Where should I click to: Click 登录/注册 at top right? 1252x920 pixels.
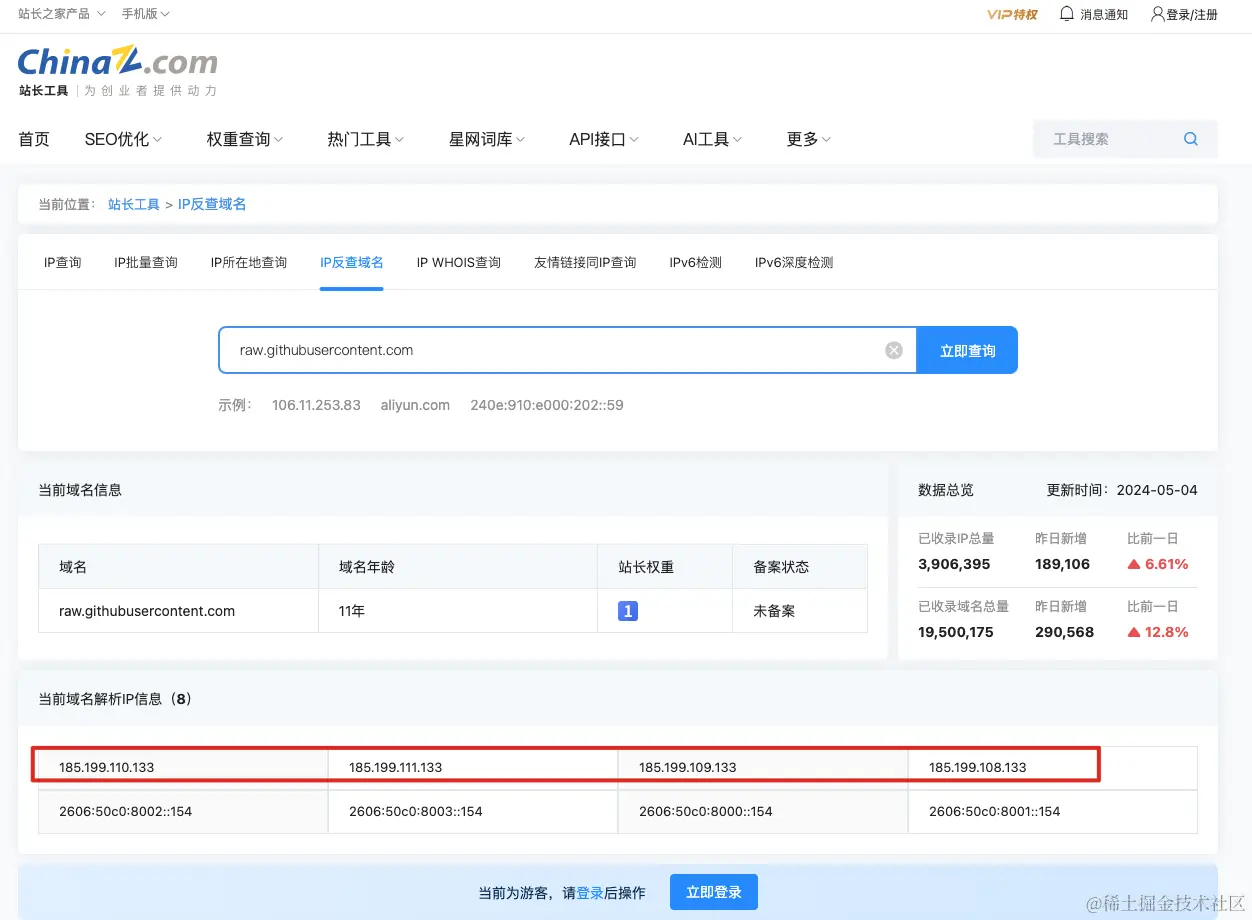click(x=1192, y=14)
